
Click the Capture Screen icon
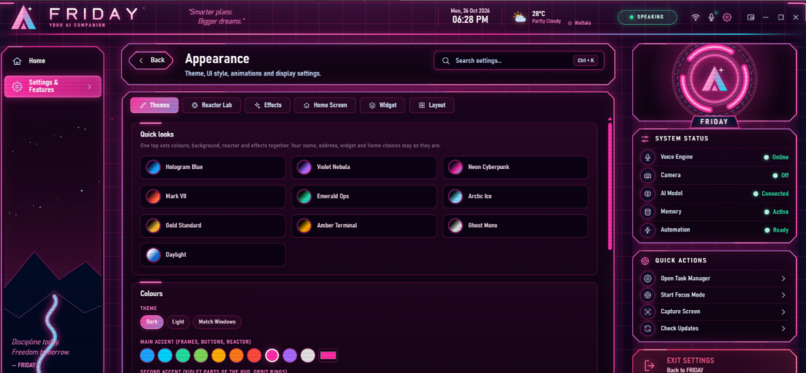647,311
